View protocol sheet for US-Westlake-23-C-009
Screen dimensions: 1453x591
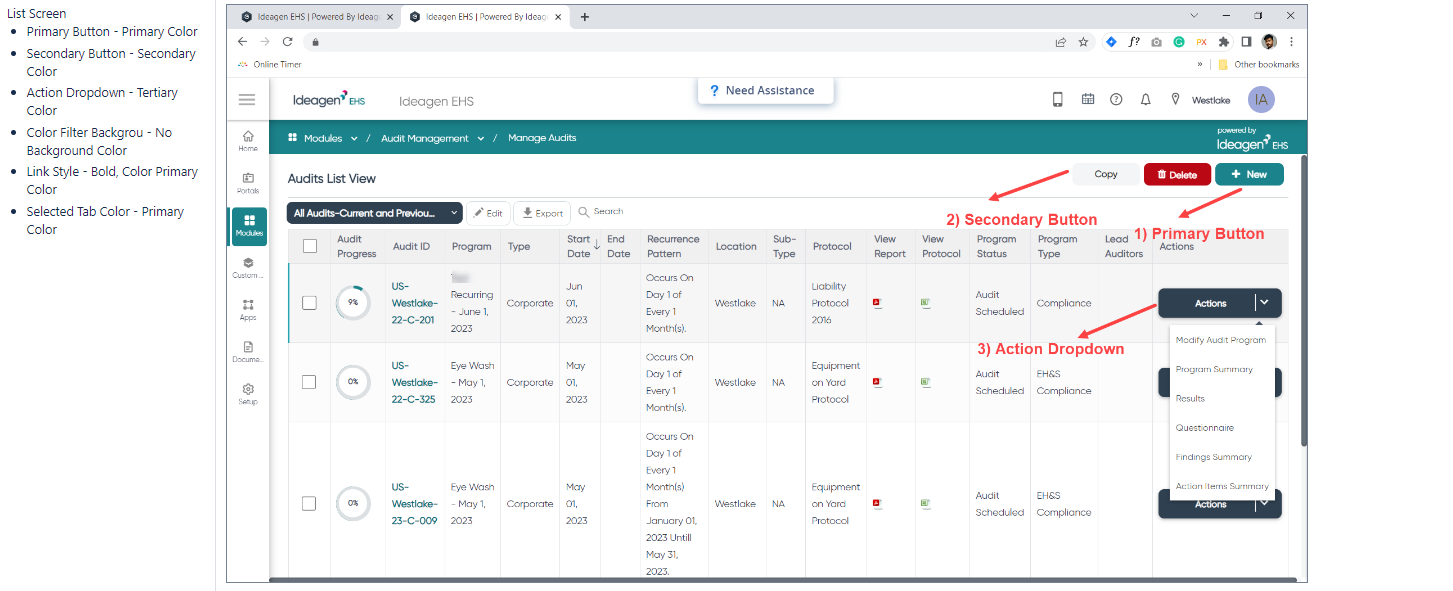[x=925, y=504]
